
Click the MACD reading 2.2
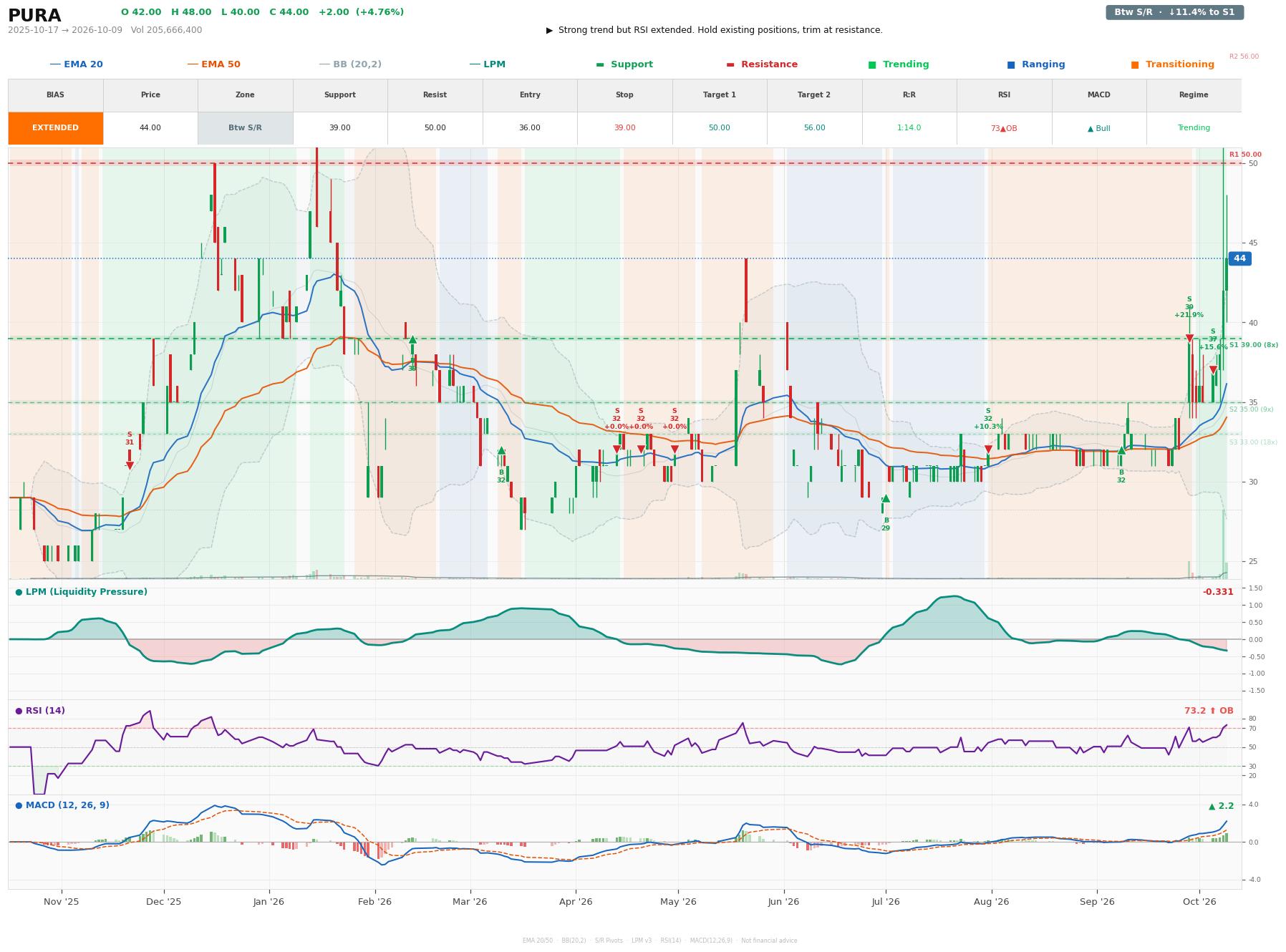tap(1222, 806)
